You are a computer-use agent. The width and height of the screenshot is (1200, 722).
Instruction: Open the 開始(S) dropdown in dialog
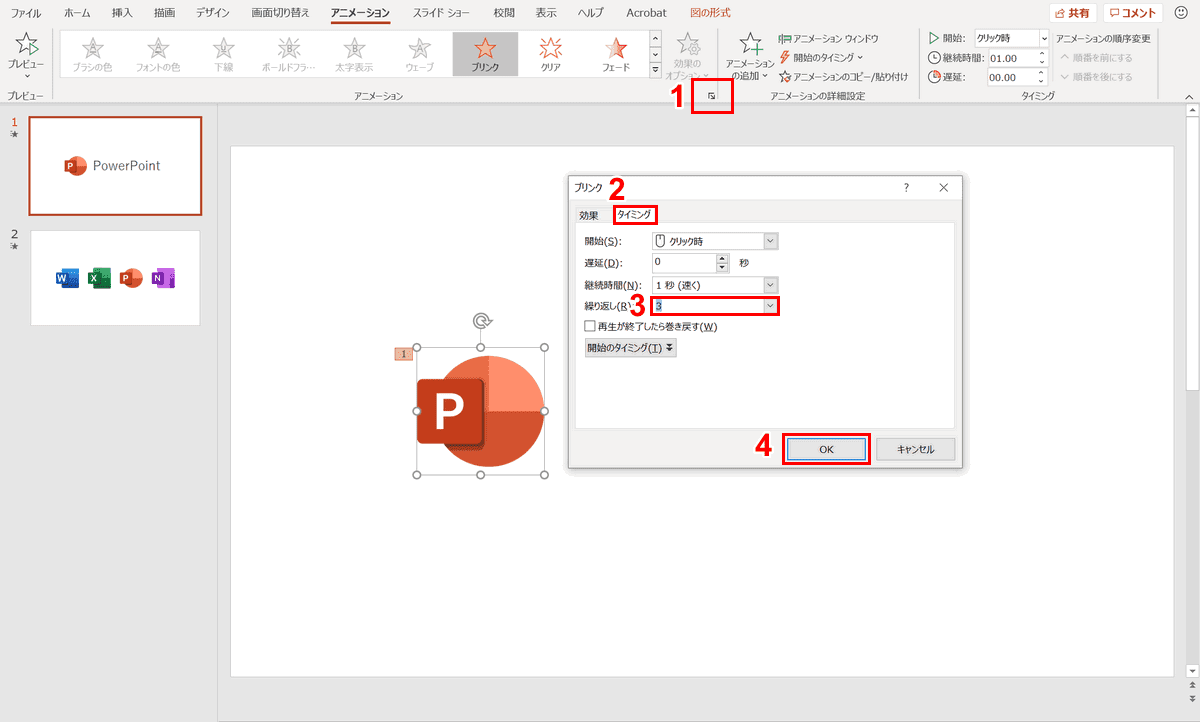tap(770, 241)
